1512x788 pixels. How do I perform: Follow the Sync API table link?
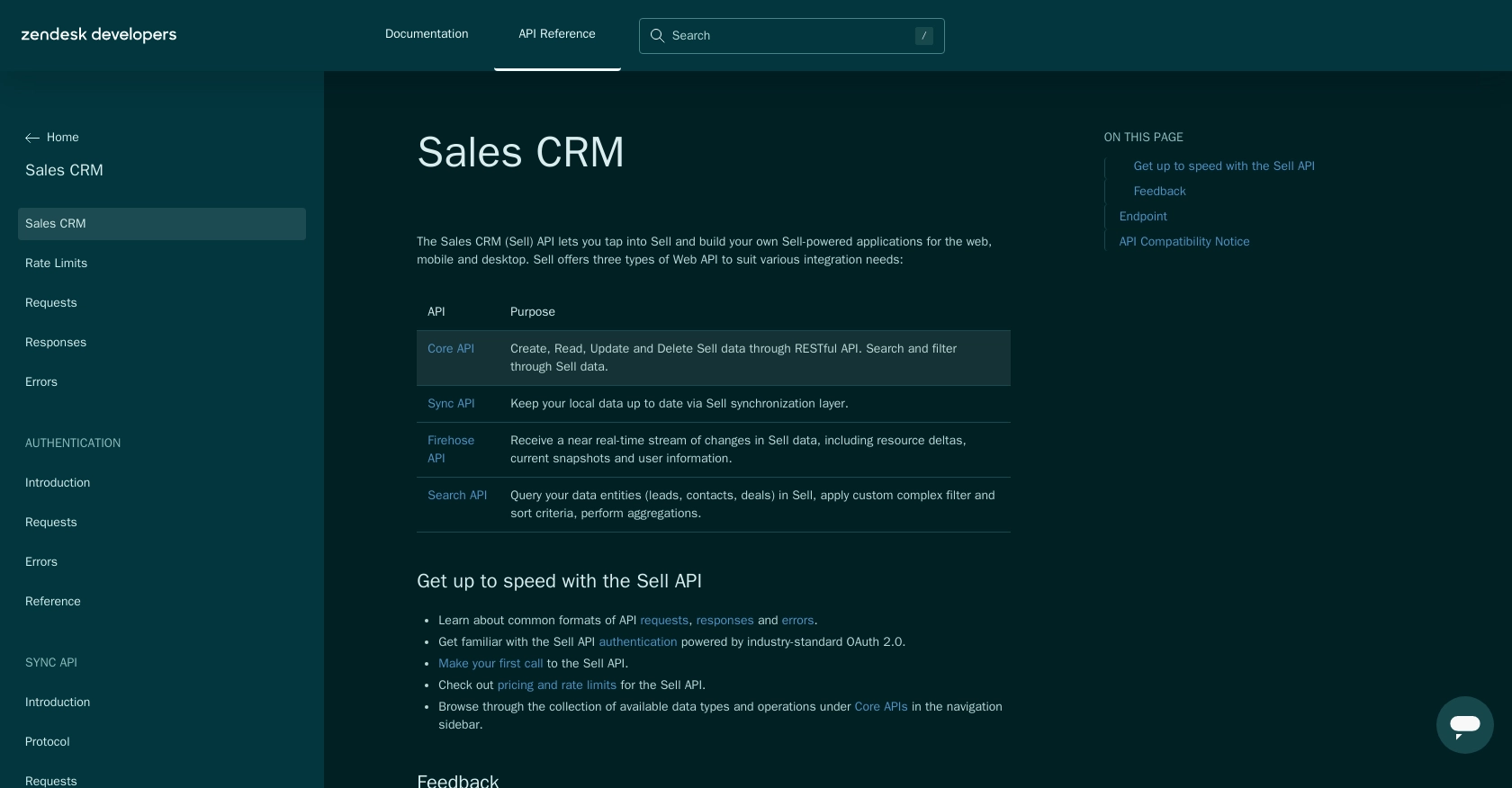[451, 404]
